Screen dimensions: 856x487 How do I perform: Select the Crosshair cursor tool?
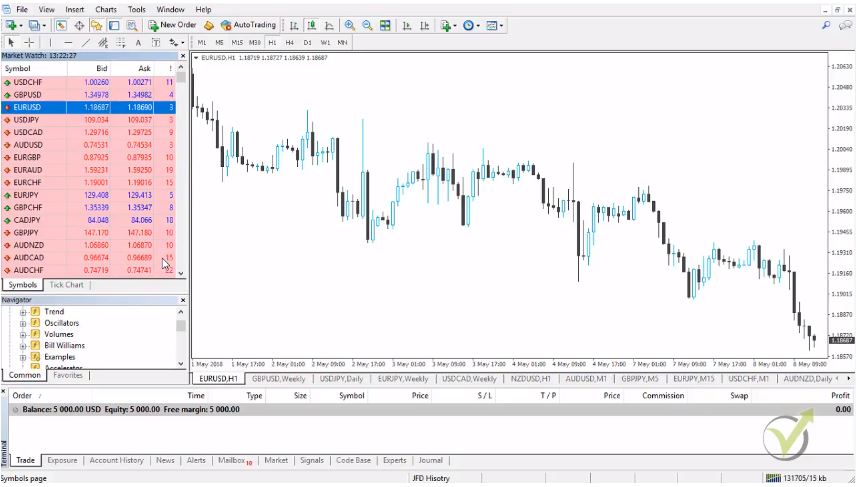(29, 43)
